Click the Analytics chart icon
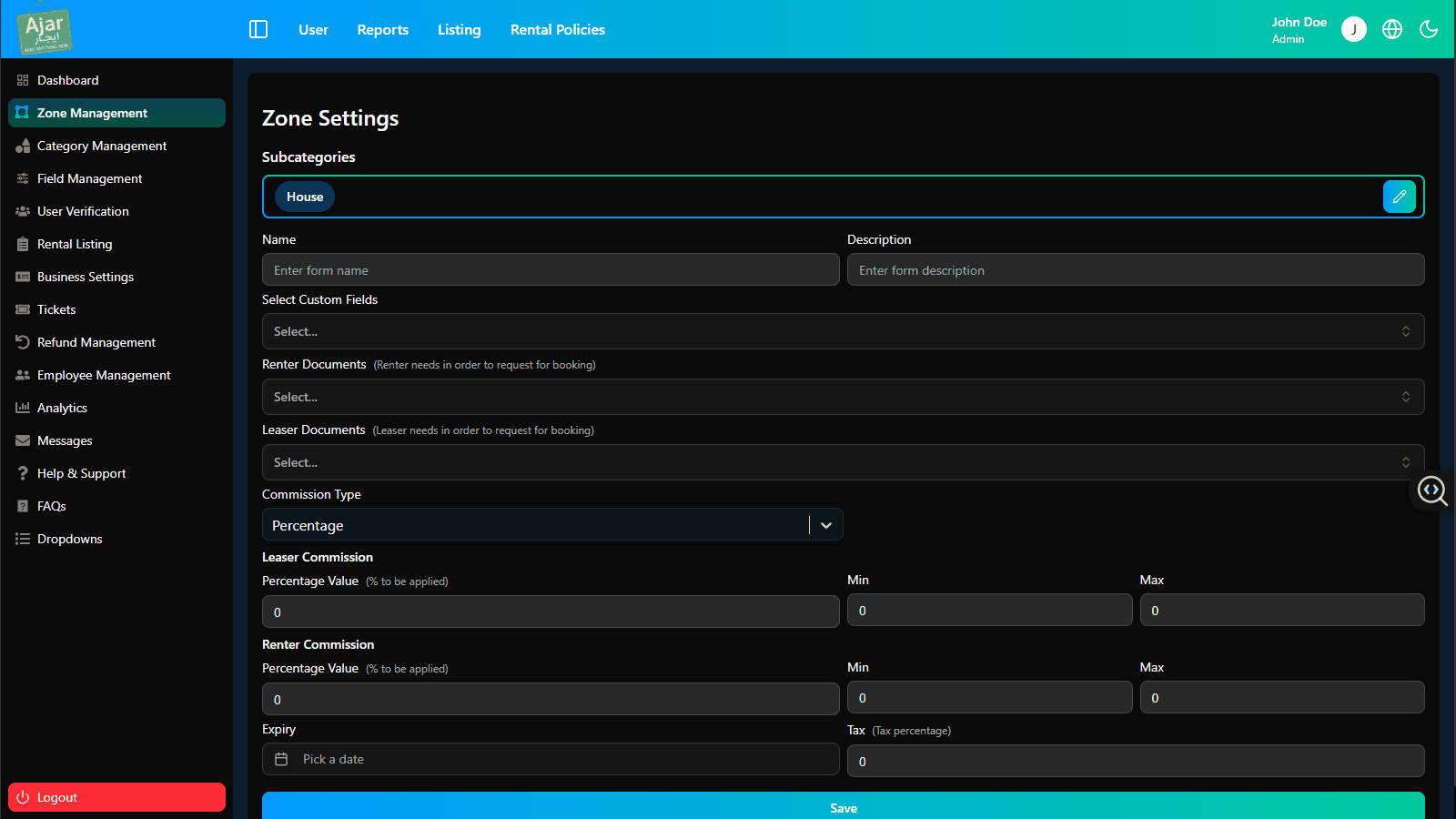This screenshot has height=819, width=1456. (23, 408)
